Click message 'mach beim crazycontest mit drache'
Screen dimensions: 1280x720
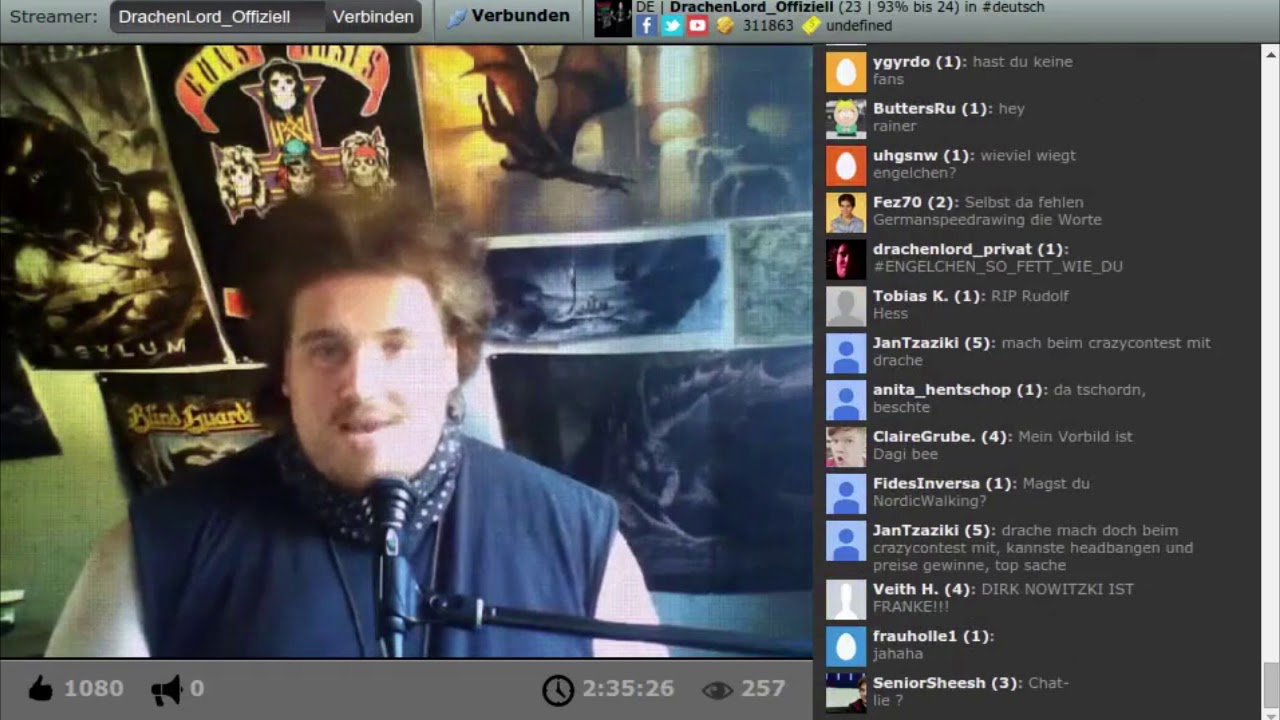(1041, 351)
